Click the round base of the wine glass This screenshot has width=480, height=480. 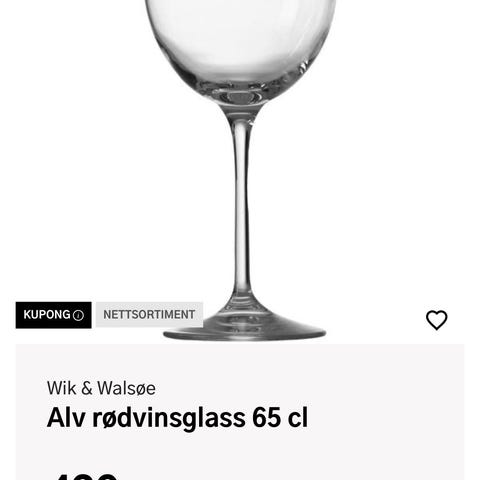coord(244,328)
